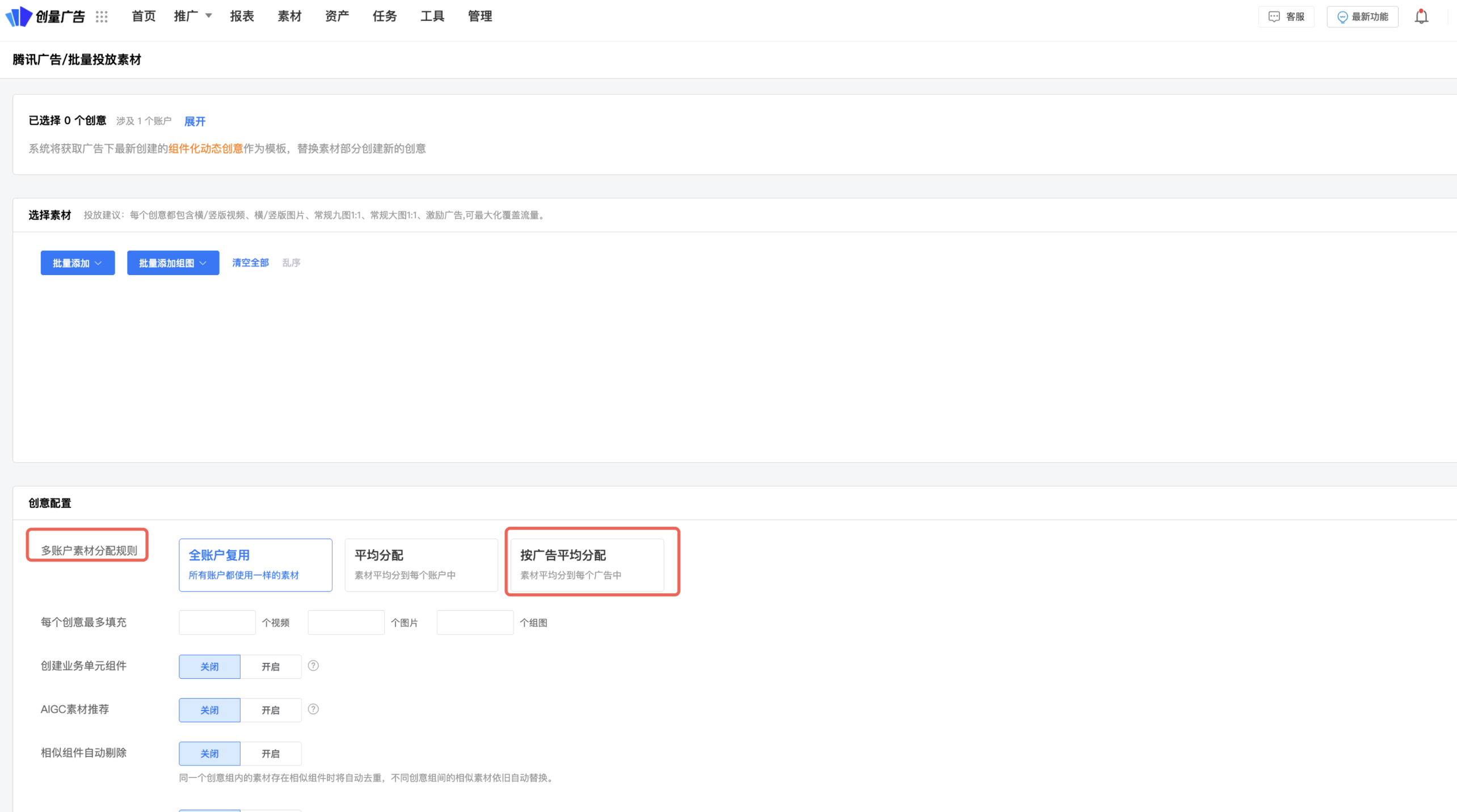Set AIGC素材推荐 to 开启
This screenshot has width=1457, height=812.
coord(271,710)
